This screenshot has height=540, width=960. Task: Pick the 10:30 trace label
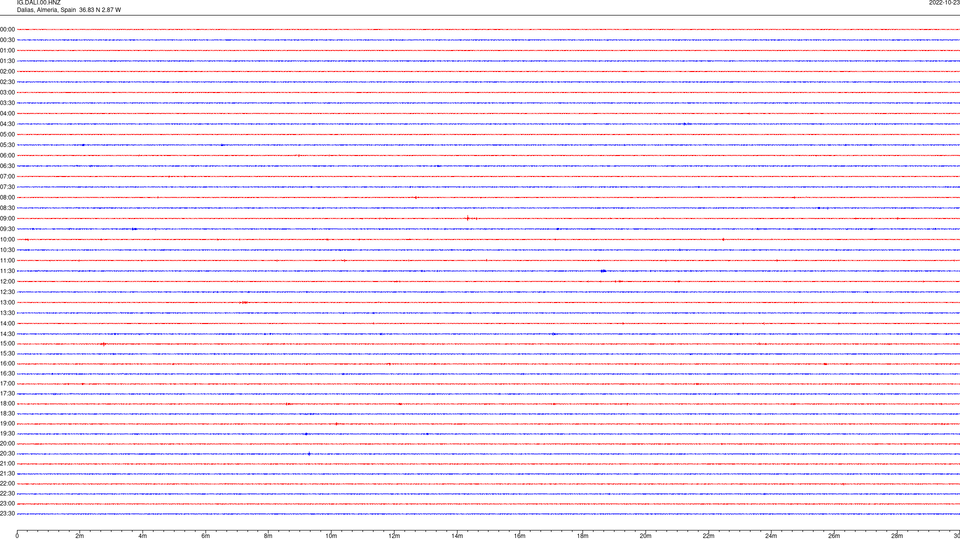[x=7, y=250]
